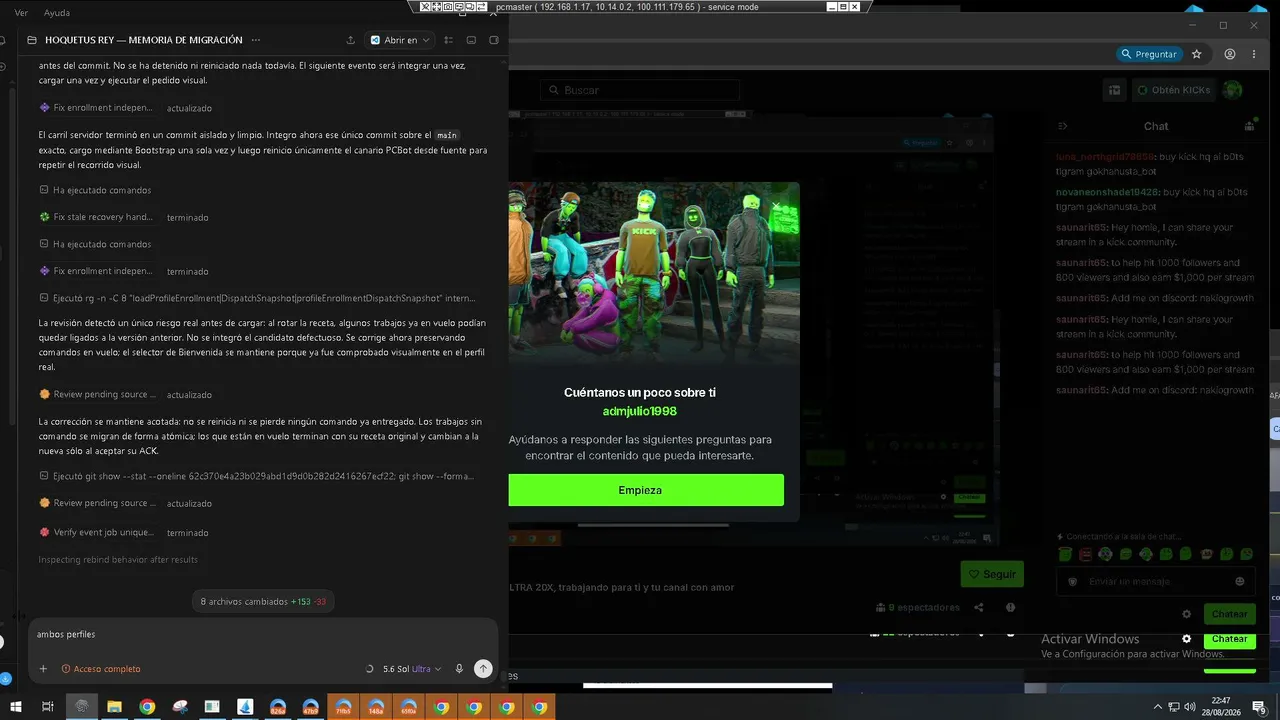Image resolution: width=1280 pixels, height=720 pixels.
Task: Click the dashboard icon left of Obtén KICKs
Action: click(1114, 90)
